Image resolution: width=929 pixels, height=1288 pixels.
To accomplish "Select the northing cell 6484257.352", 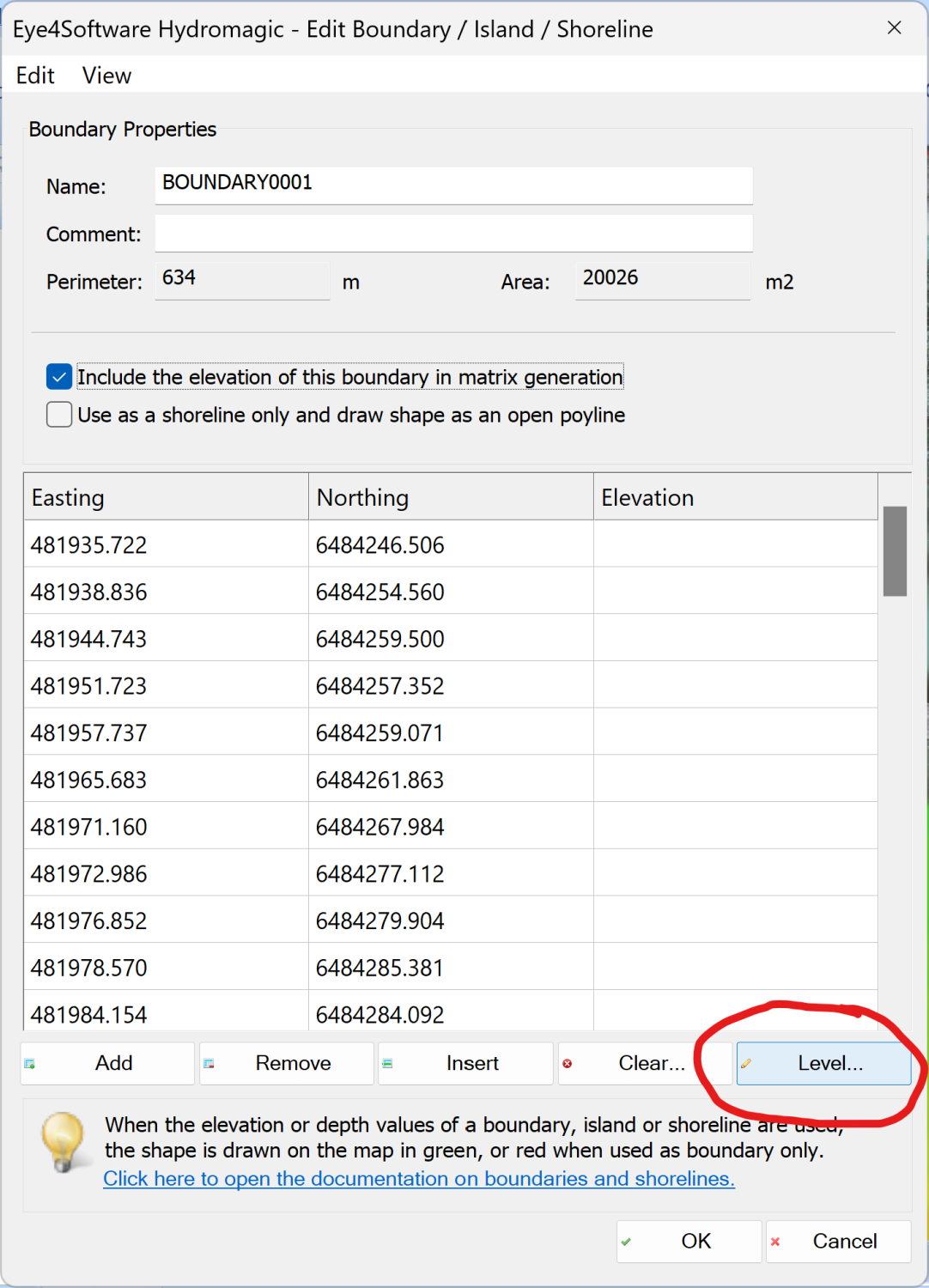I will coord(451,685).
